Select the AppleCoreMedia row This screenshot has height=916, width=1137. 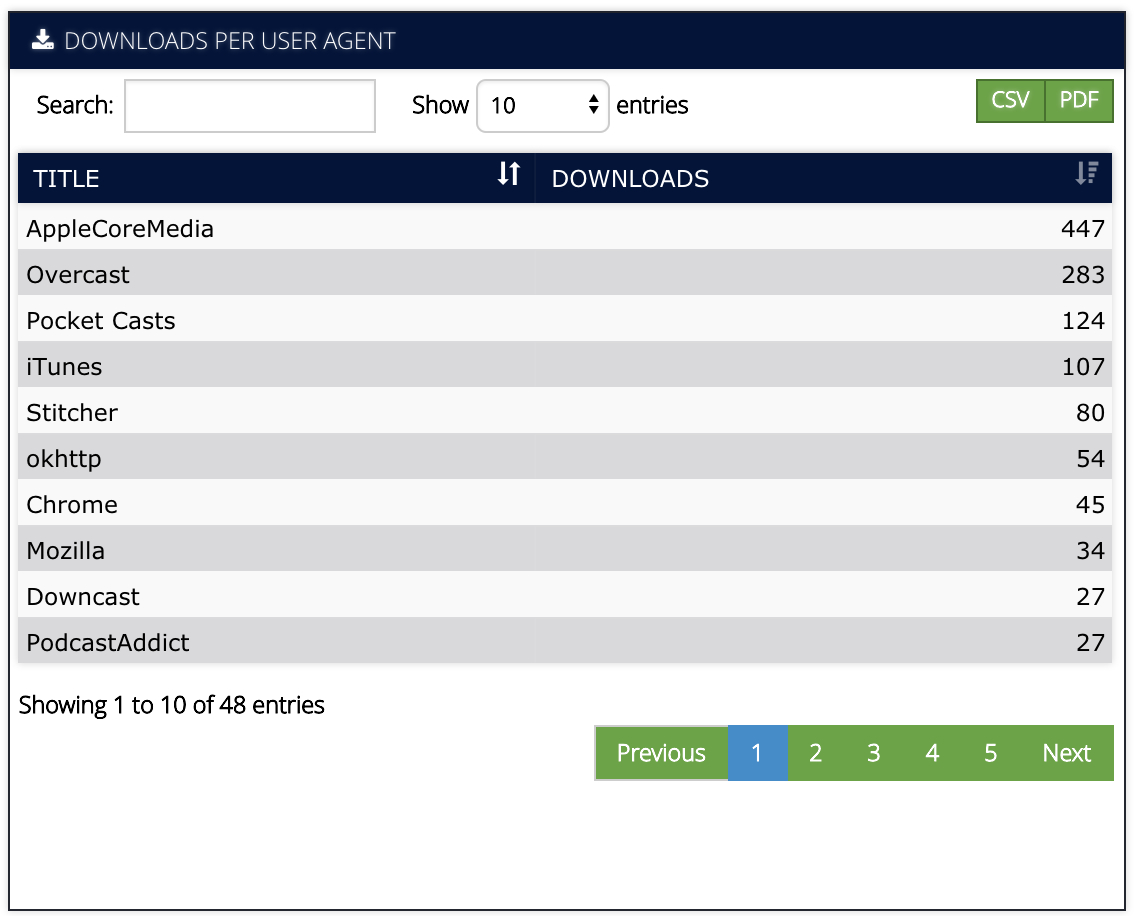120,229
